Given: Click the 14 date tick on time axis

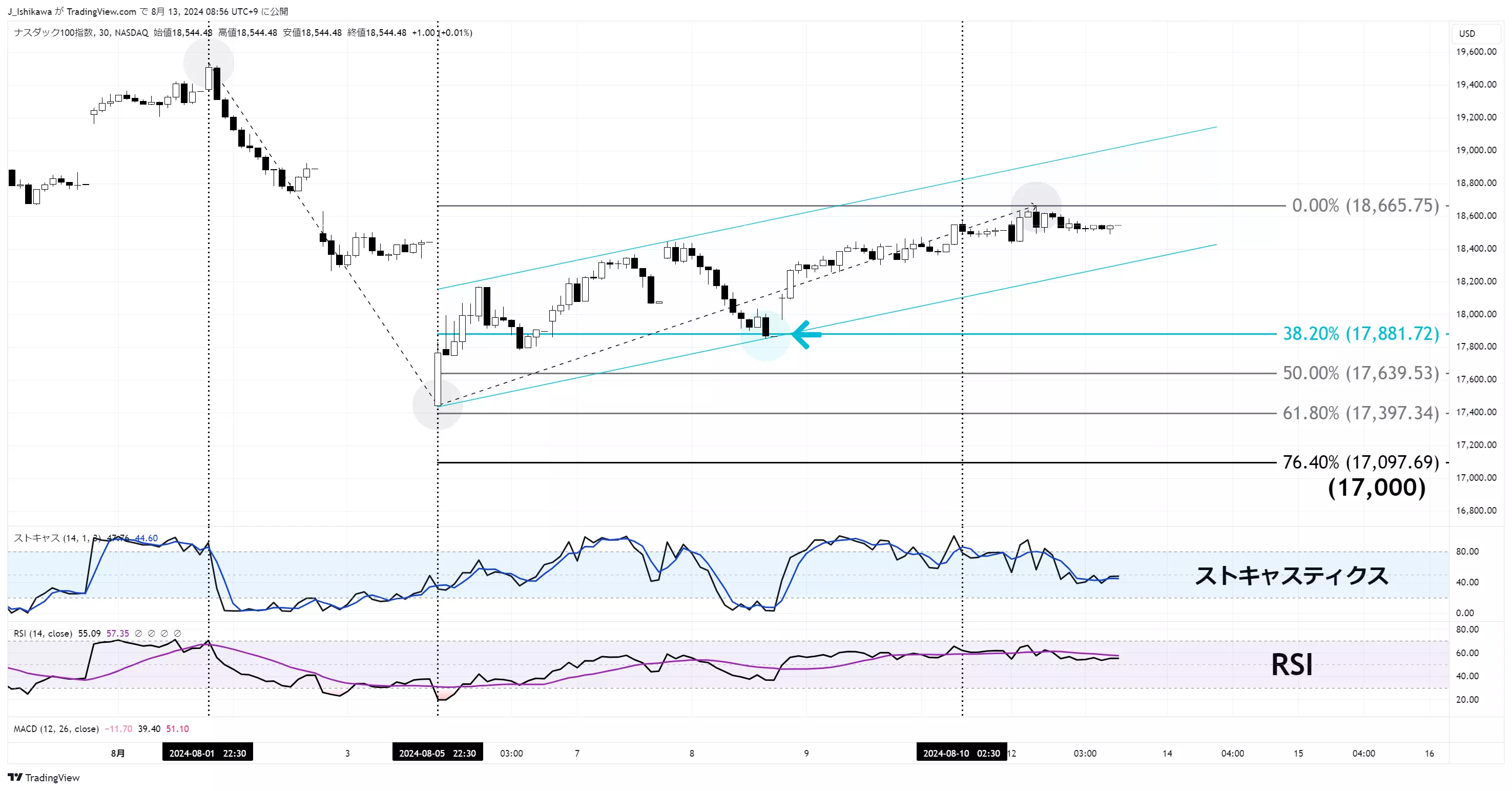Looking at the screenshot, I should 1168,754.
